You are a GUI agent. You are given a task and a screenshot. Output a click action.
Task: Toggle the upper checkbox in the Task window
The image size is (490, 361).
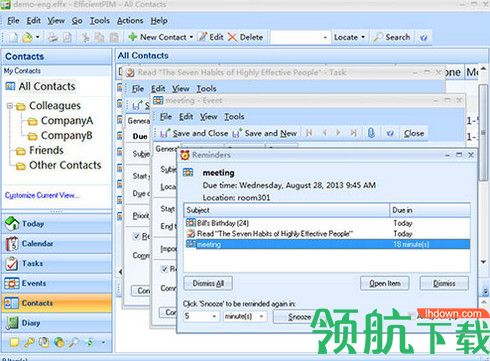[136, 236]
